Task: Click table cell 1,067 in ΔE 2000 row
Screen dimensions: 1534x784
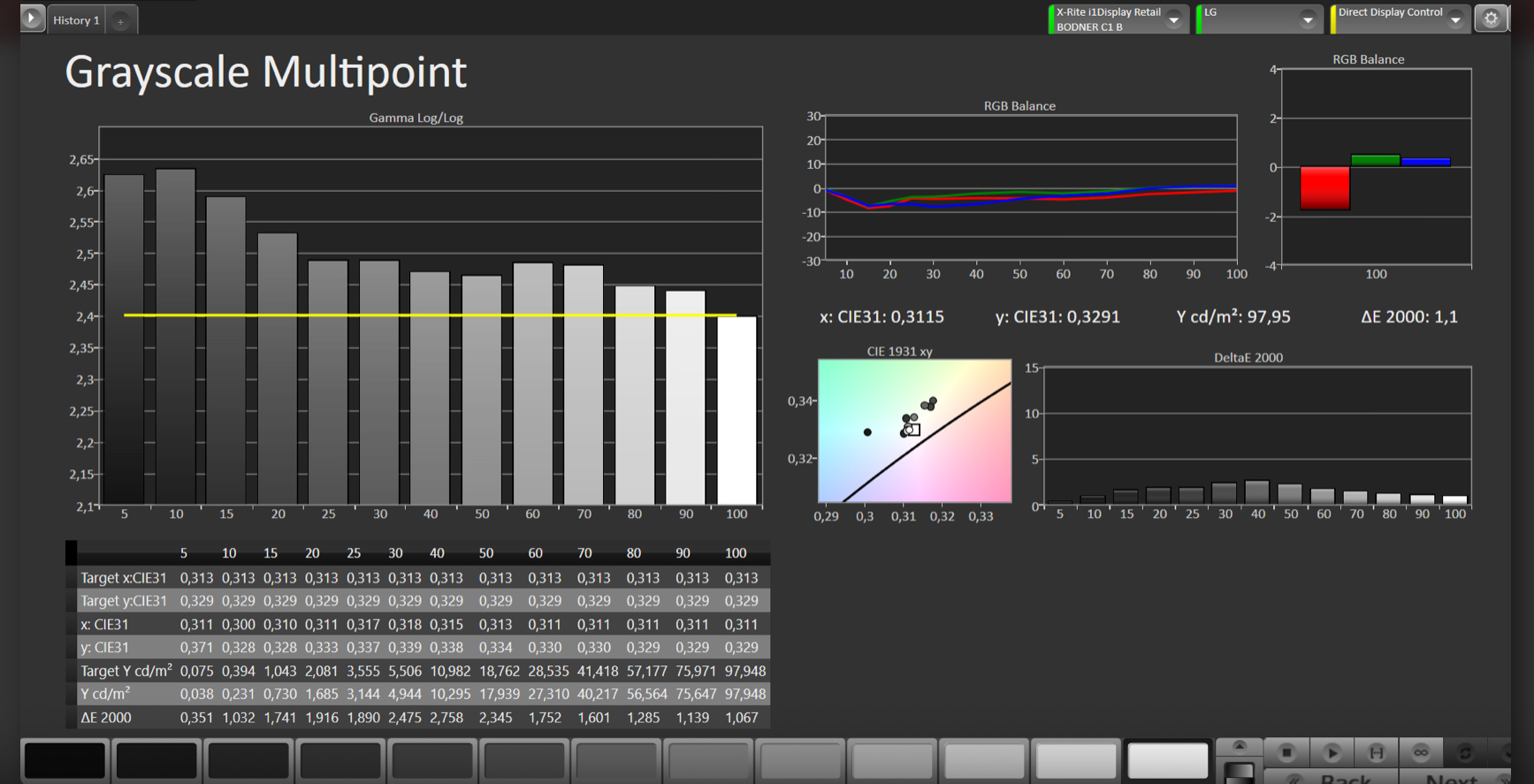Action: point(741,718)
